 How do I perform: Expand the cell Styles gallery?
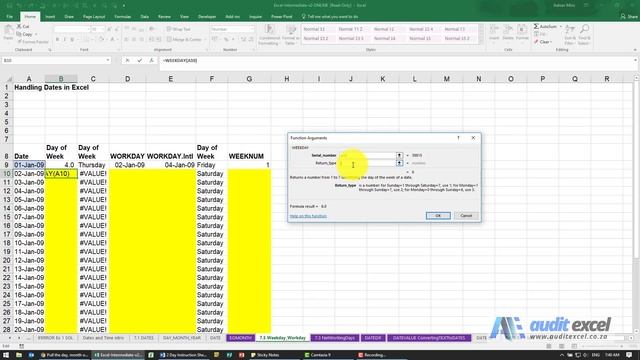click(x=481, y=41)
